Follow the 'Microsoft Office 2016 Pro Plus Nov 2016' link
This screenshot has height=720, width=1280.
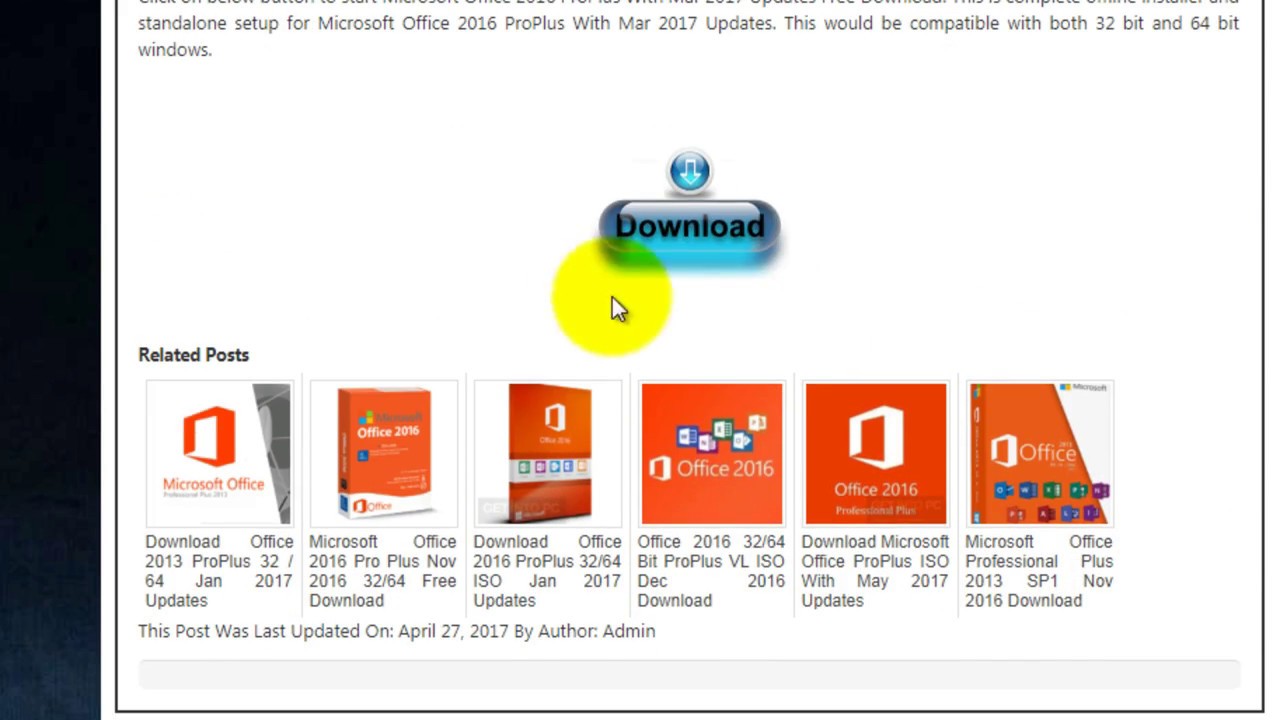click(383, 571)
